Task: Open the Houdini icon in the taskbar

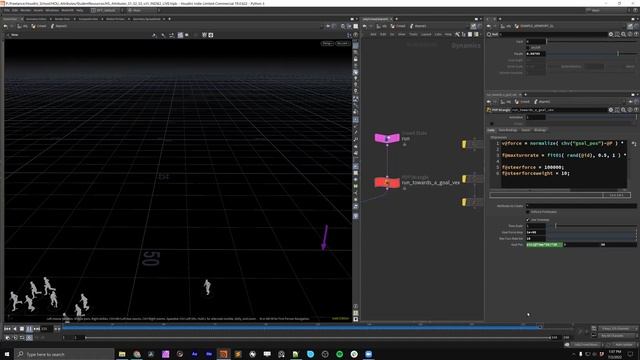Action: click(223, 354)
